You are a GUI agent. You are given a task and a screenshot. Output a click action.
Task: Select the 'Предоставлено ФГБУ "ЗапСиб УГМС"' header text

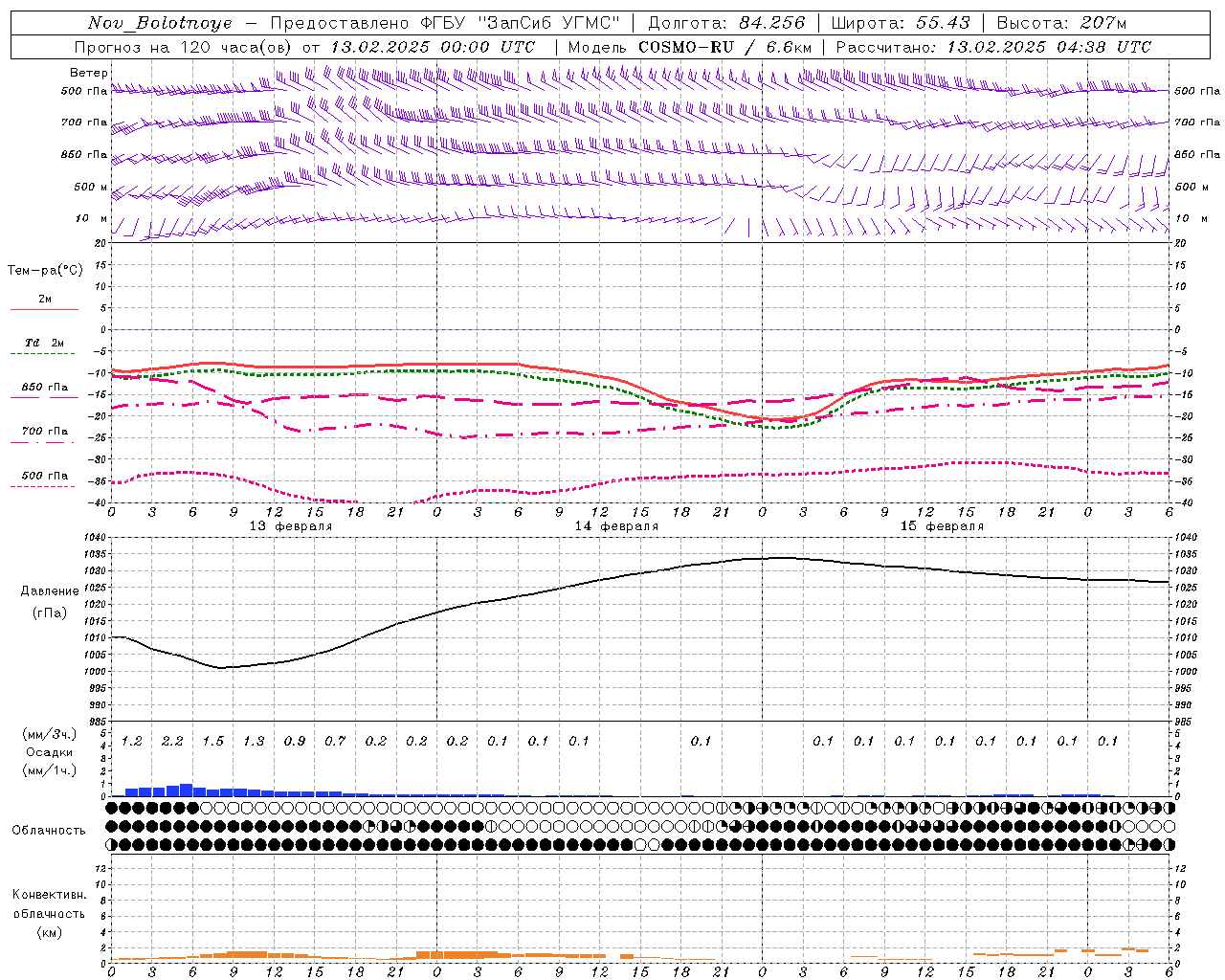coord(445,23)
